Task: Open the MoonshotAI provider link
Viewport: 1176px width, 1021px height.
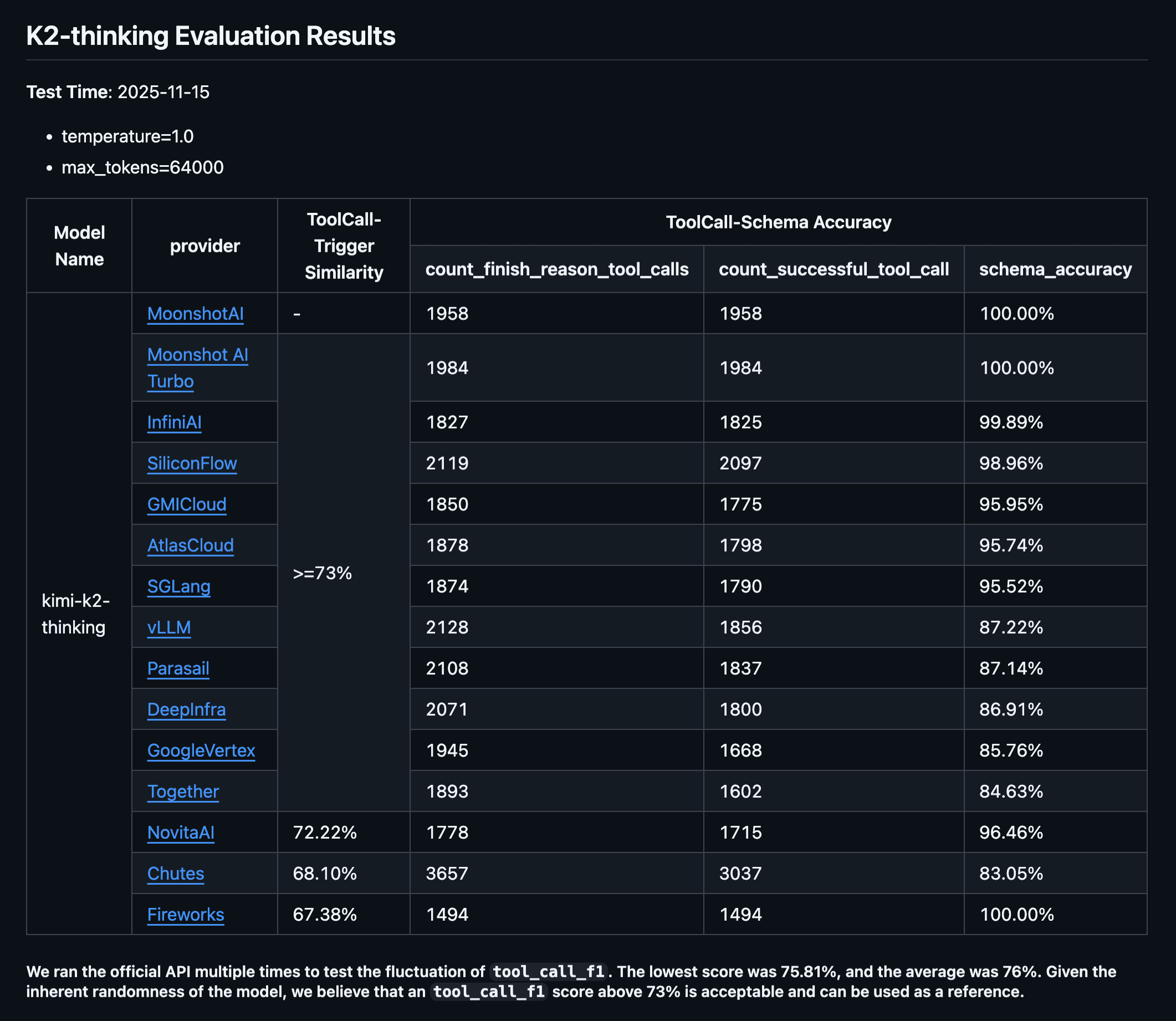Action: coord(195,314)
